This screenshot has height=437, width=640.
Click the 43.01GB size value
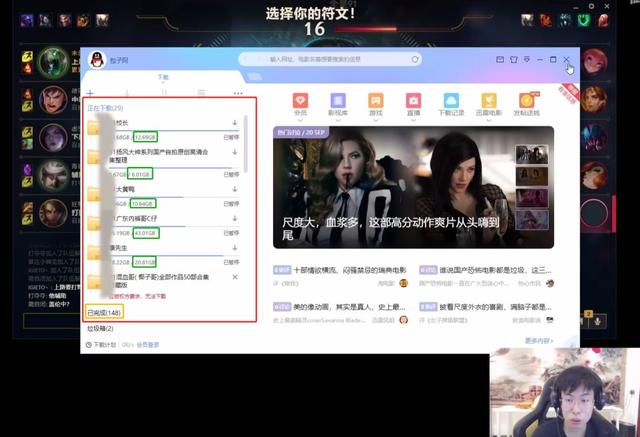pyautogui.click(x=145, y=233)
